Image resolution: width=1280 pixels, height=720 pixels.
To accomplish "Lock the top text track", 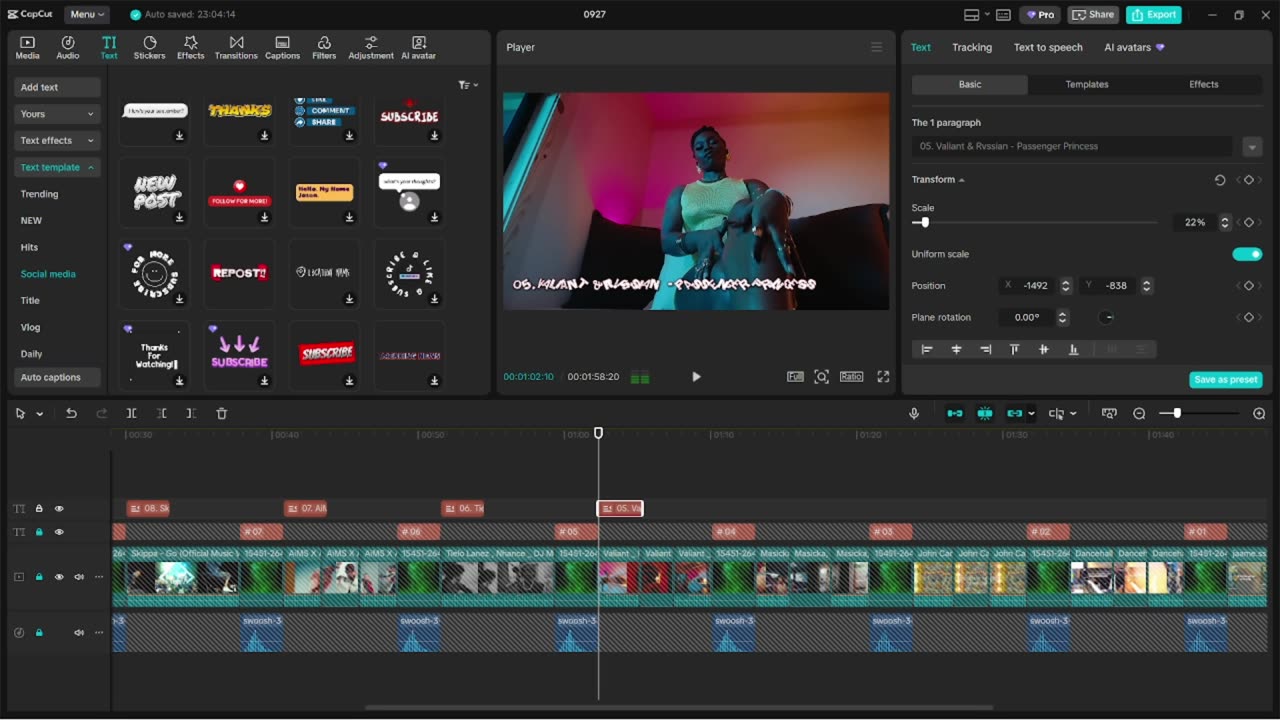I will (x=39, y=509).
